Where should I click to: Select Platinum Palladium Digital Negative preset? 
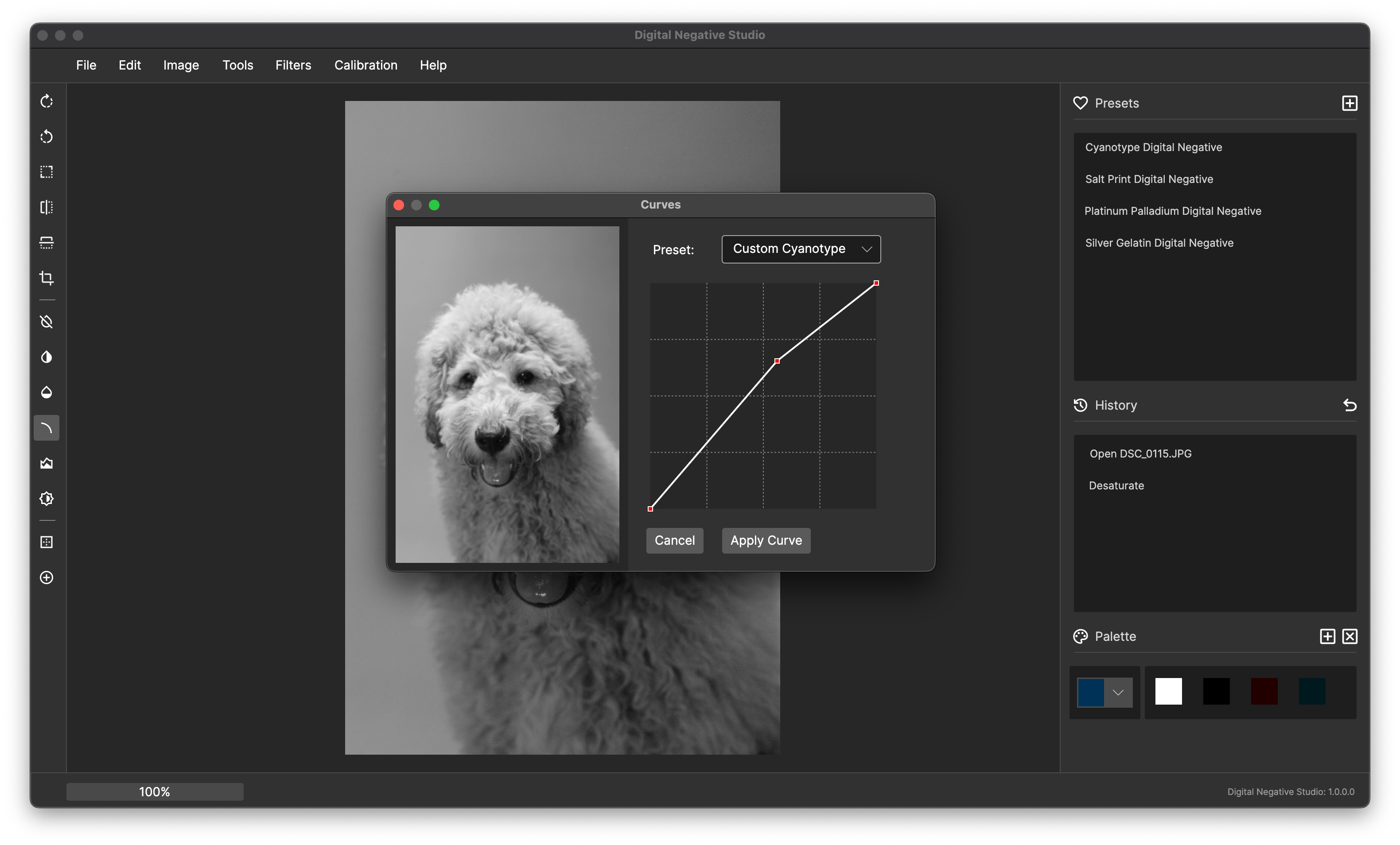coord(1172,211)
